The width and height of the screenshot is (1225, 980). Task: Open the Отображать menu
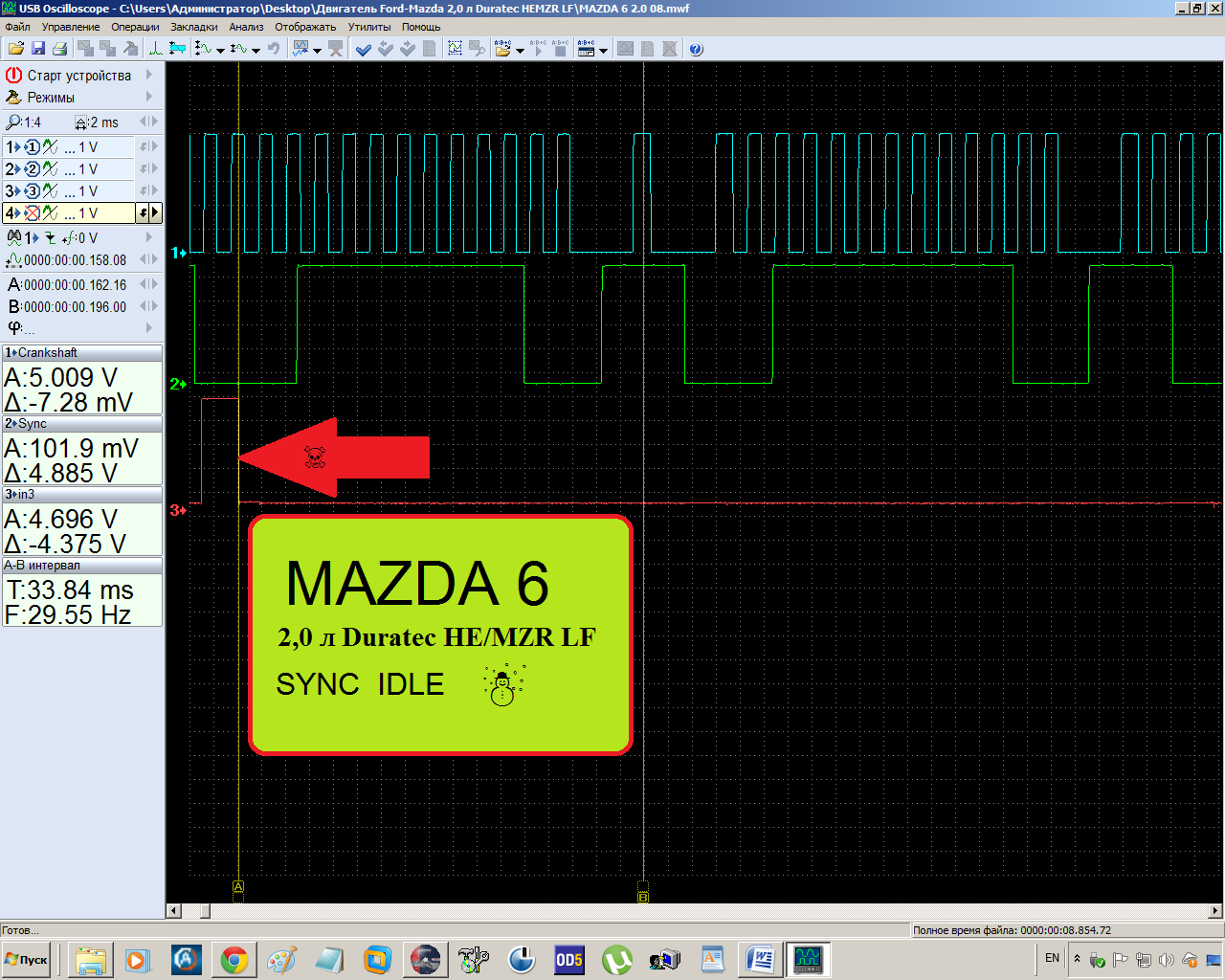point(305,27)
